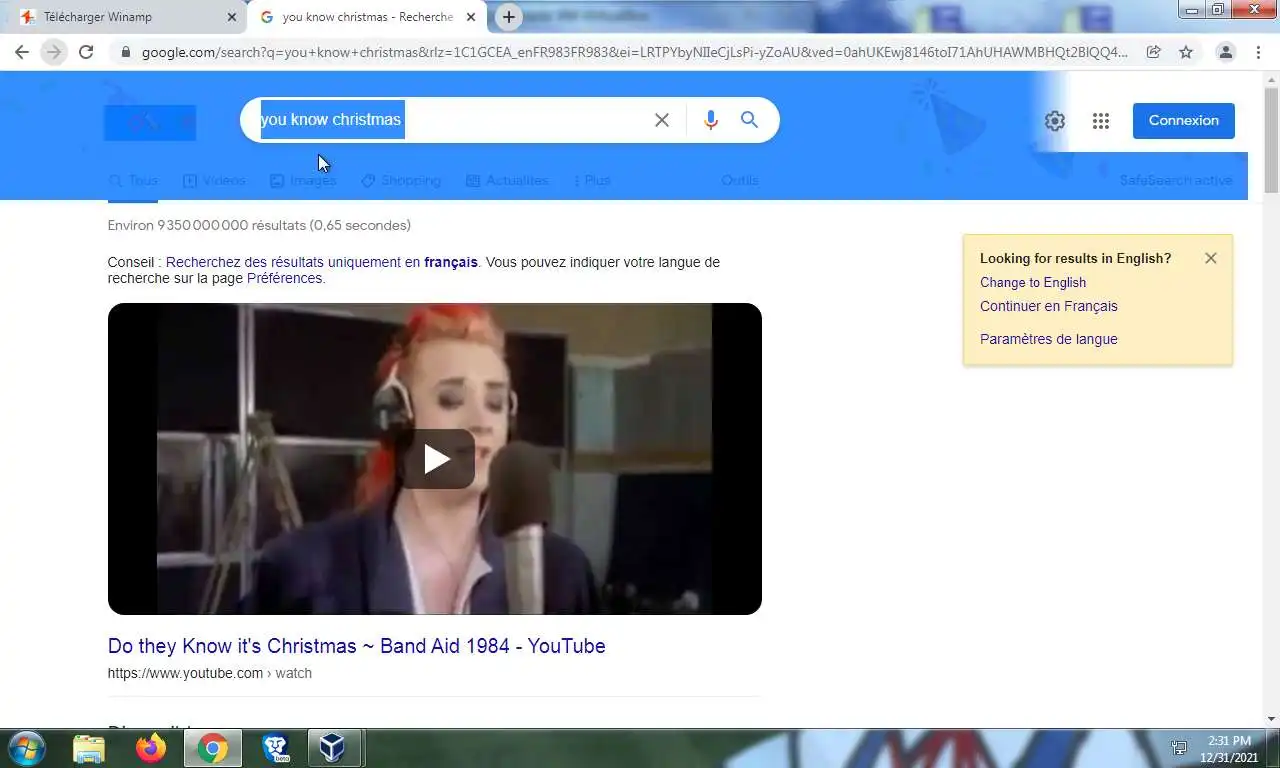The image size is (1280, 768).
Task: Clear the search box text
Action: [662, 120]
